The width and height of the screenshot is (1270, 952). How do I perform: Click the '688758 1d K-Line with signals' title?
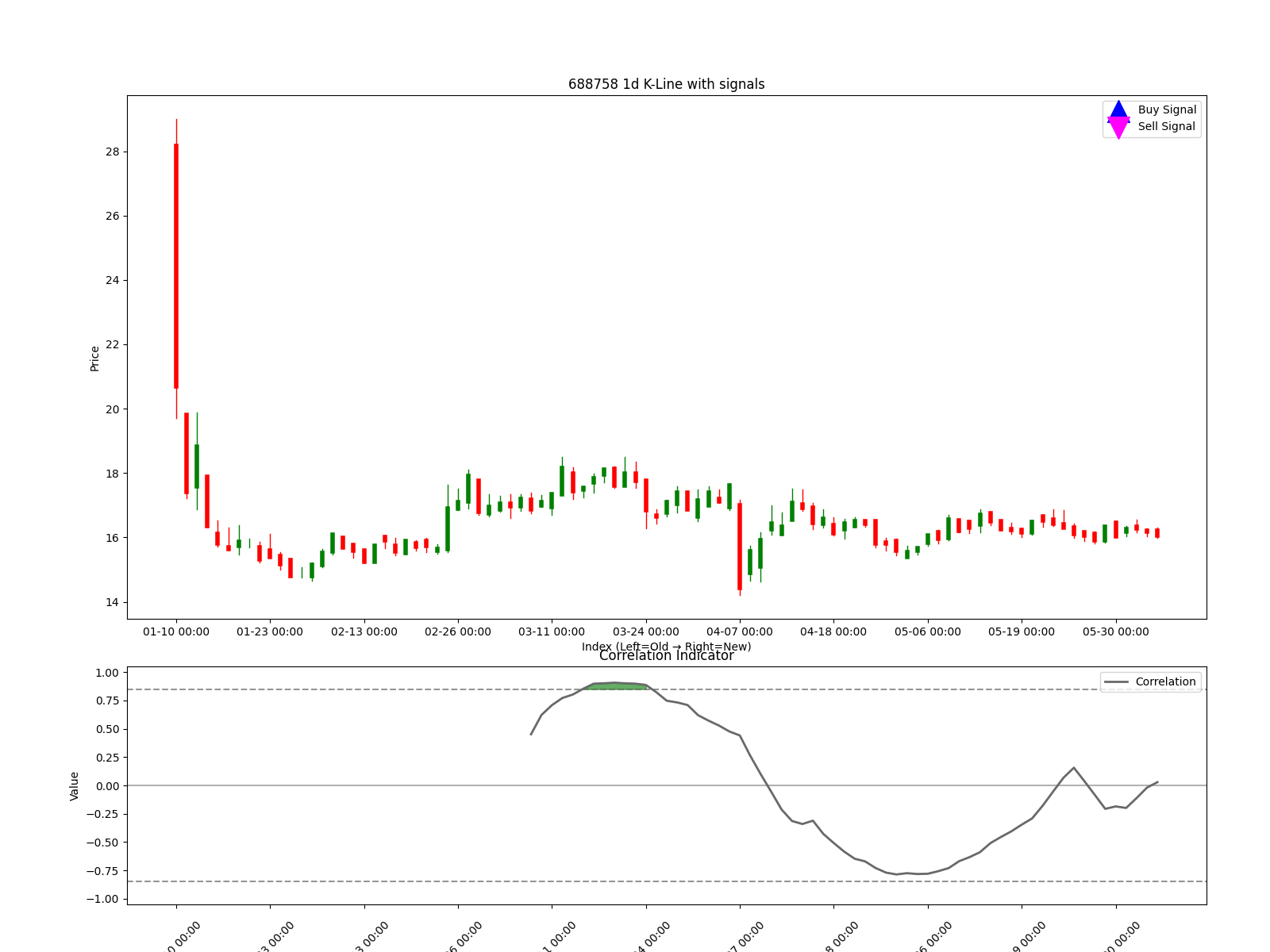pyautogui.click(x=667, y=84)
